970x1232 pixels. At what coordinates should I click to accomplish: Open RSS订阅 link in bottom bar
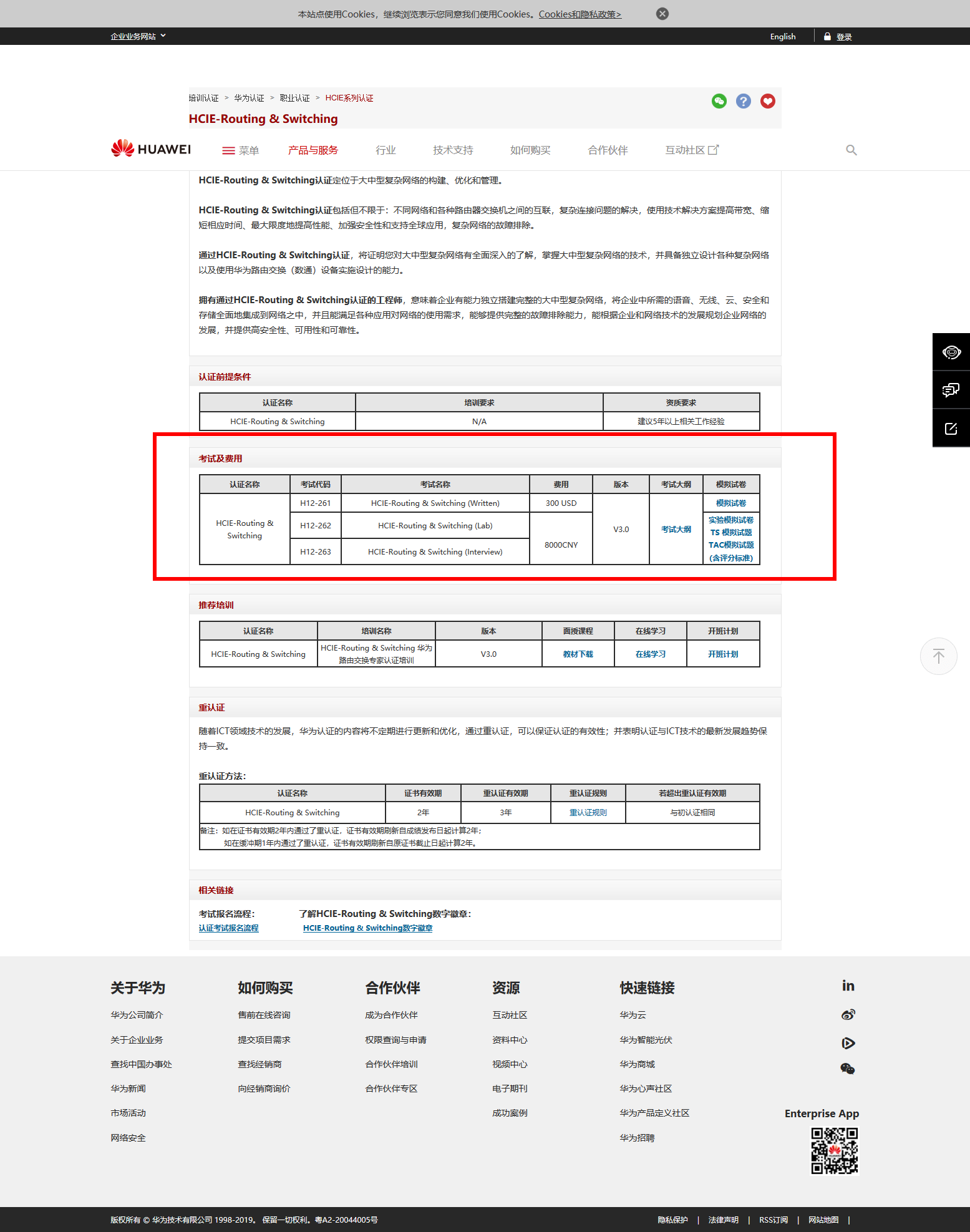(774, 1220)
